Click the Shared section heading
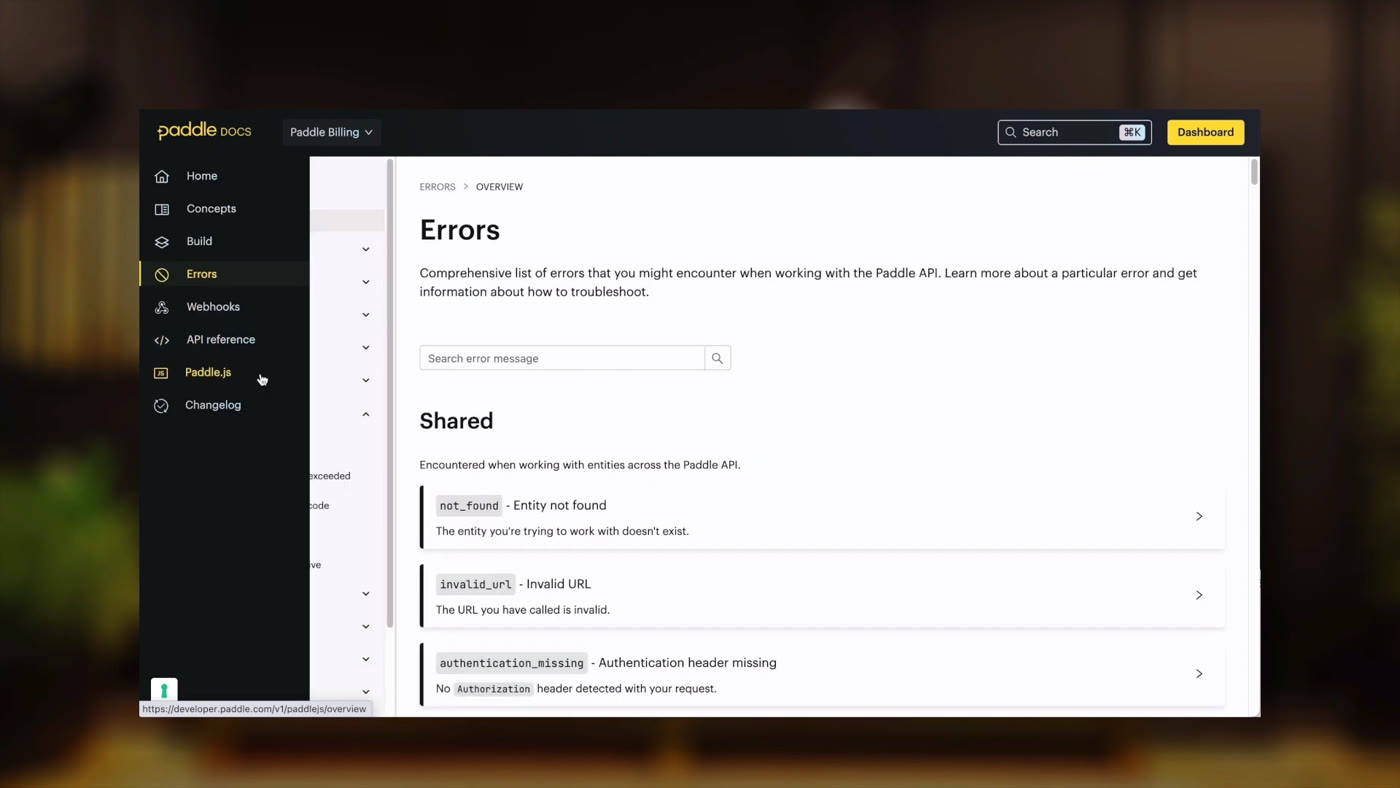The width and height of the screenshot is (1400, 788). pyautogui.click(x=456, y=421)
